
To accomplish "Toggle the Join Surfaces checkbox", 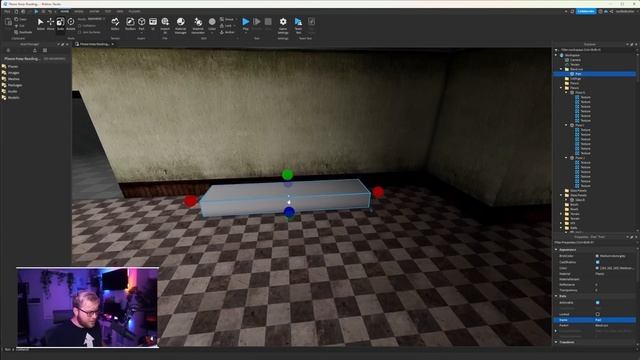I will [80, 32].
